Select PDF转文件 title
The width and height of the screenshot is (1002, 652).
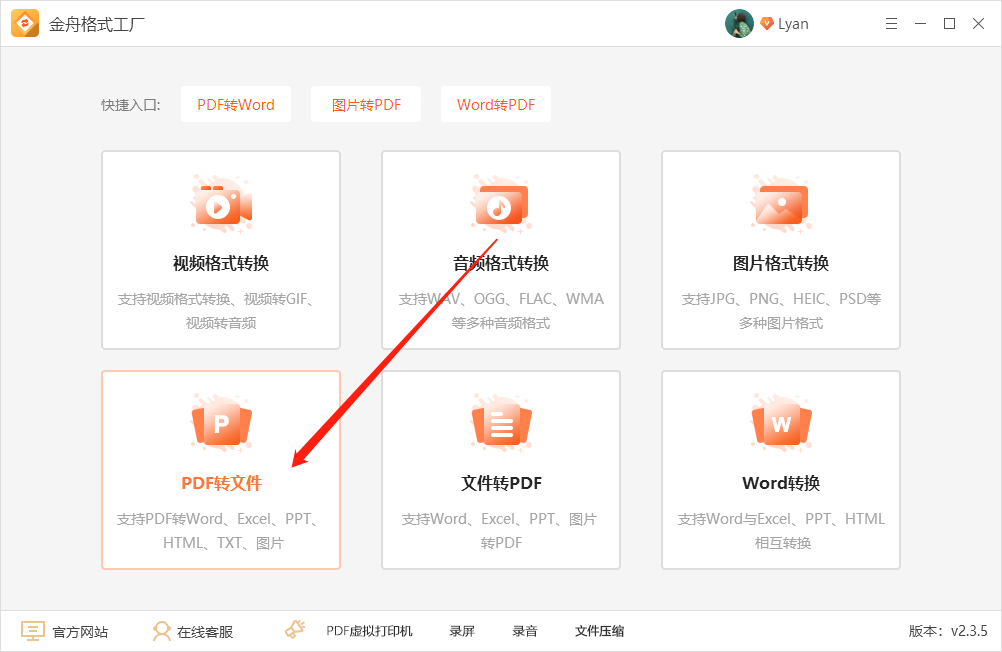[x=221, y=483]
